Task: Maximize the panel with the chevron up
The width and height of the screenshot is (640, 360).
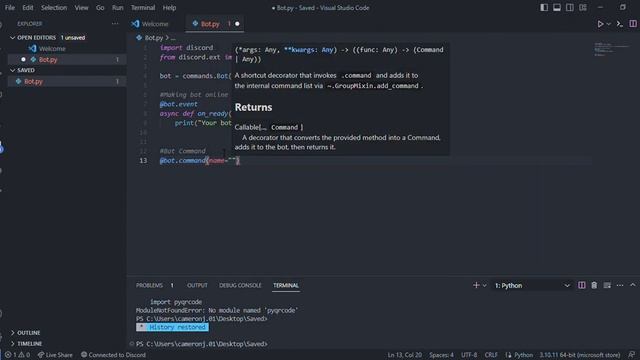Action: click(633, 285)
